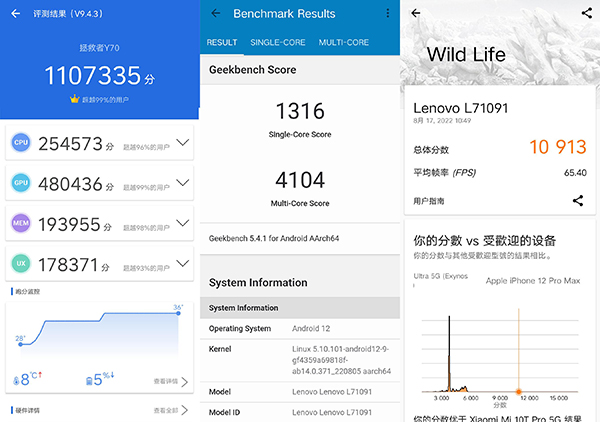Tap the temperature monitoring line graph
This screenshot has width=600, height=422.
coord(100,330)
